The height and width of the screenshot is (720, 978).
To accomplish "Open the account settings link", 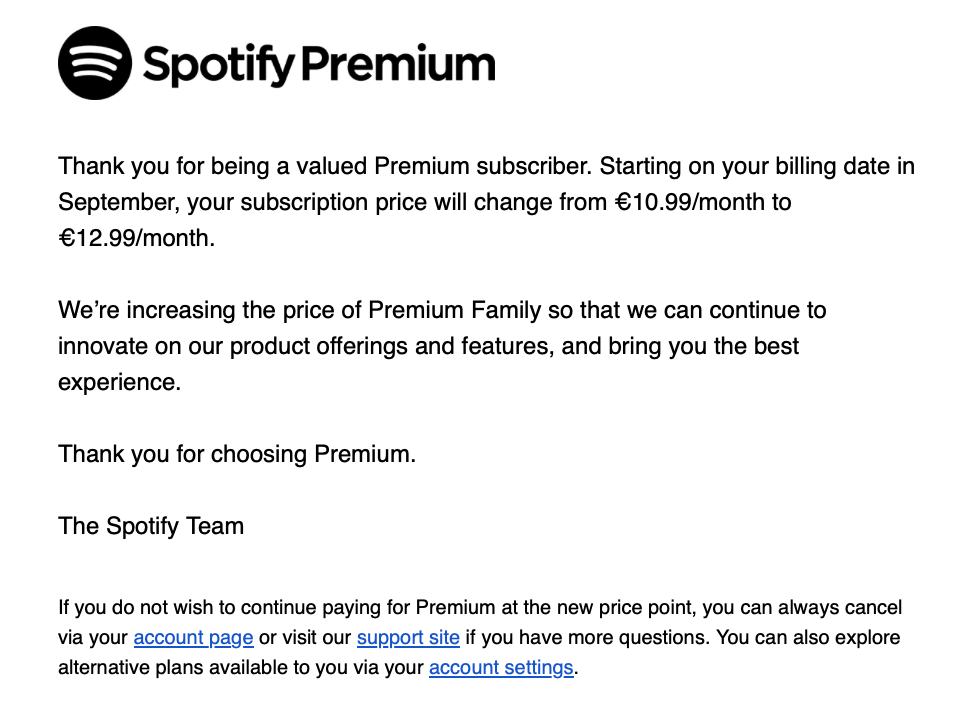I will pyautogui.click(x=501, y=667).
